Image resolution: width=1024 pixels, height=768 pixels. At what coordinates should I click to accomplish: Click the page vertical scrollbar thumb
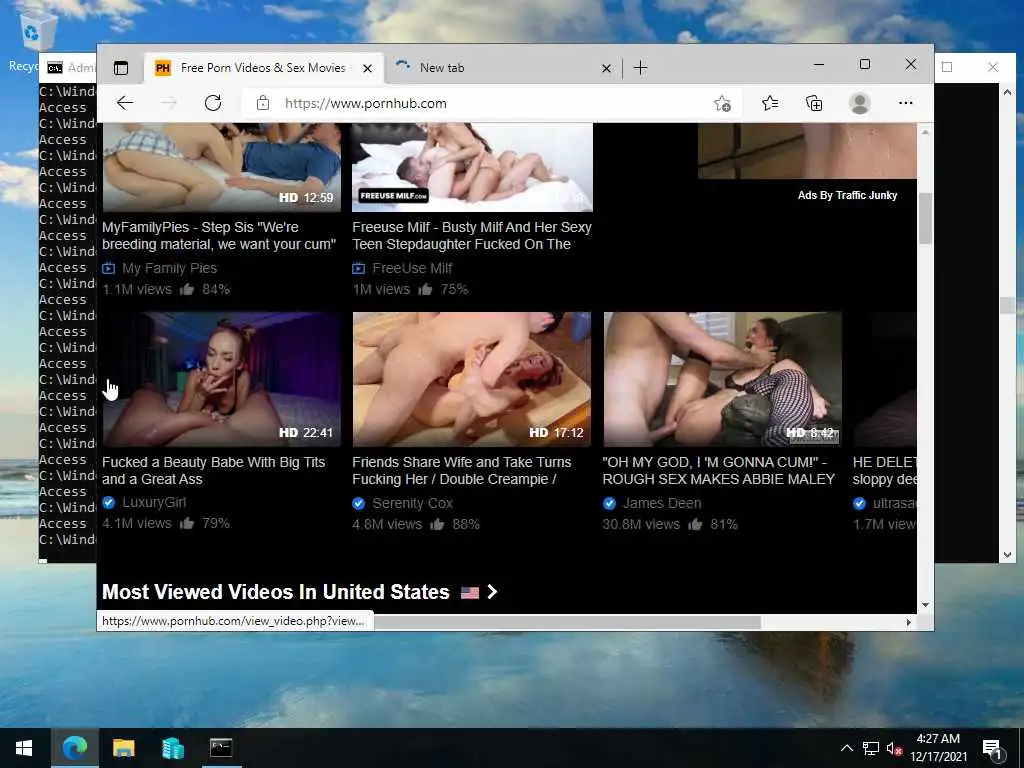(x=925, y=218)
